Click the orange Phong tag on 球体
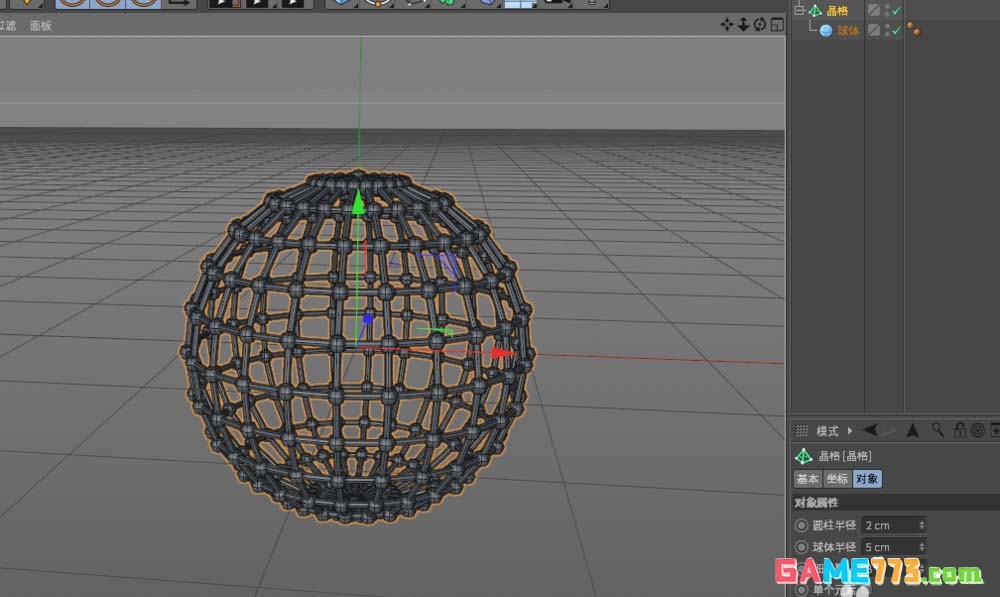1000x597 pixels. tap(914, 30)
